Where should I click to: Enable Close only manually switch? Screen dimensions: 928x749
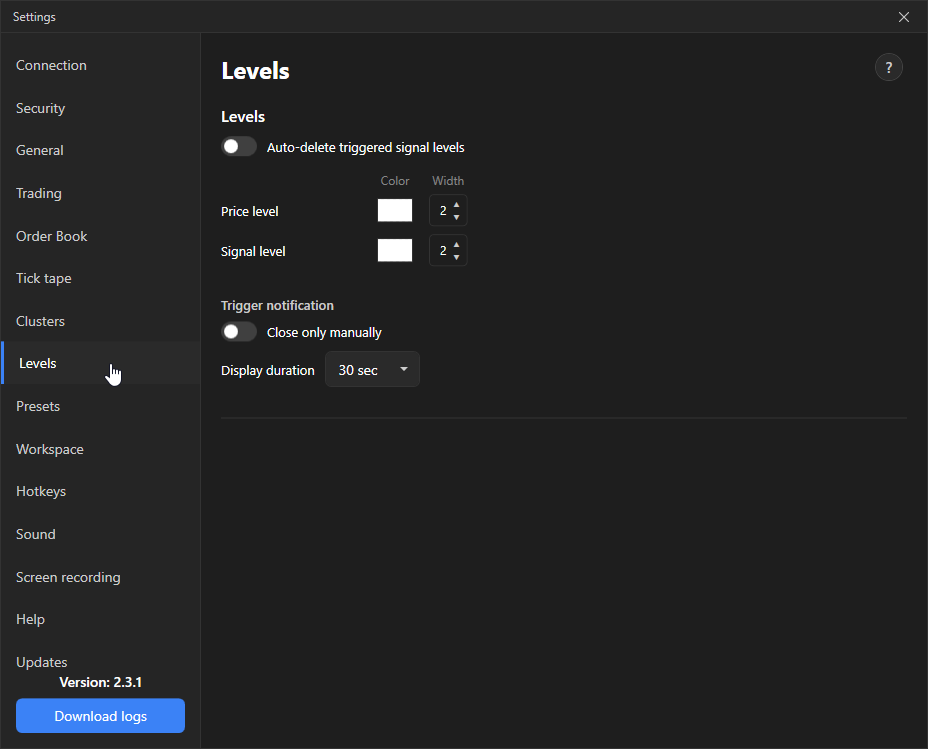tap(239, 332)
